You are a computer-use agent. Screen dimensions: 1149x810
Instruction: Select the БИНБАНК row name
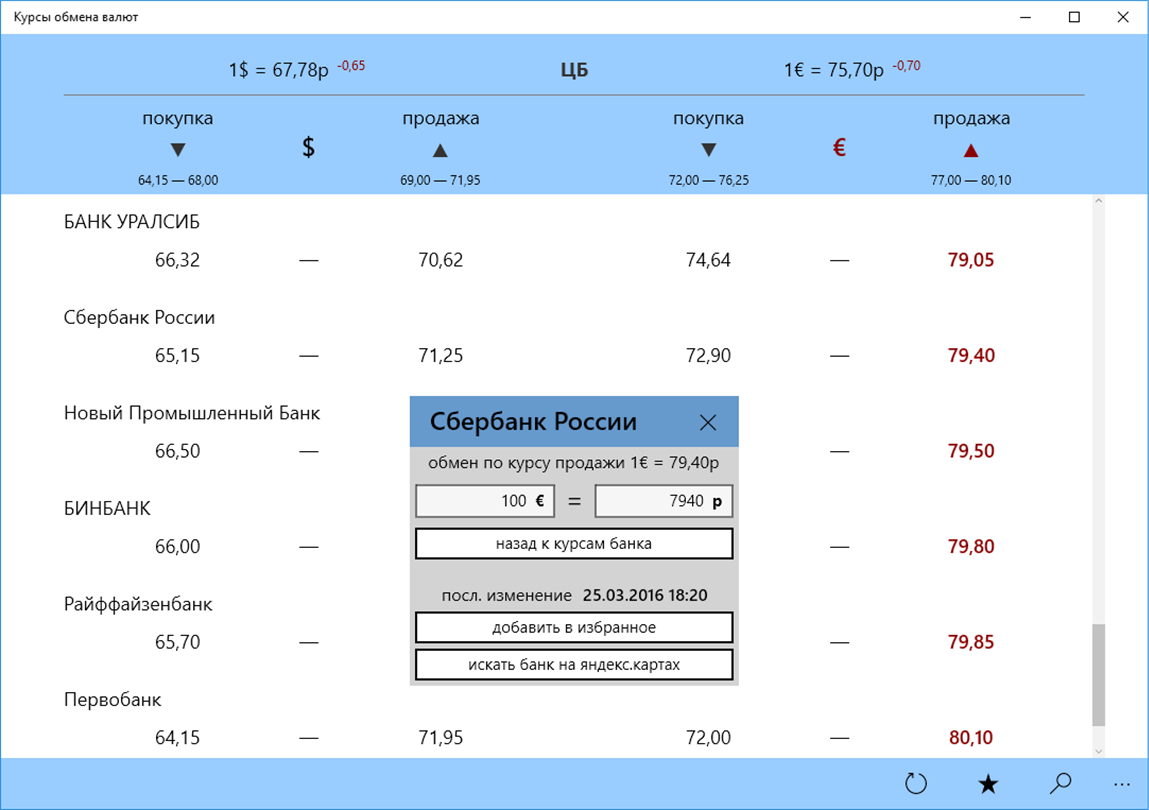pos(107,508)
